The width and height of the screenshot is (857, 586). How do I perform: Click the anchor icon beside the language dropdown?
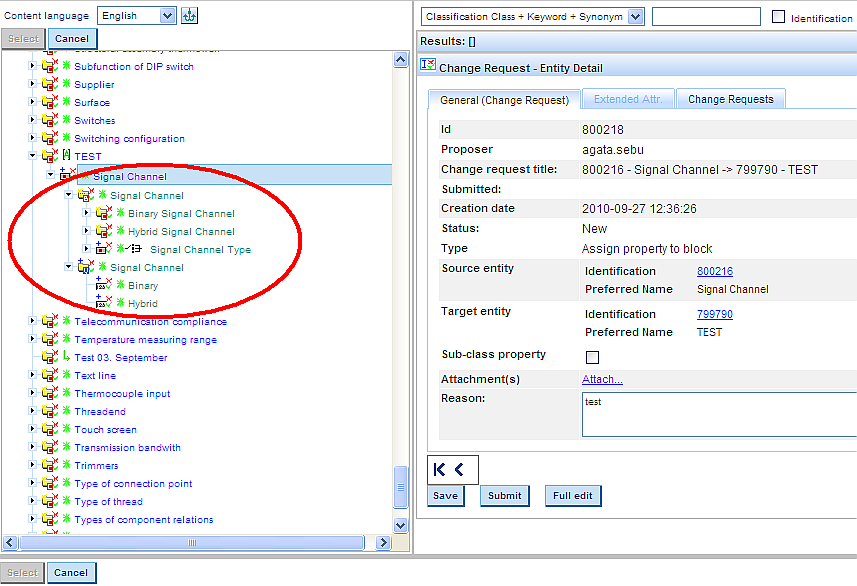(189, 15)
